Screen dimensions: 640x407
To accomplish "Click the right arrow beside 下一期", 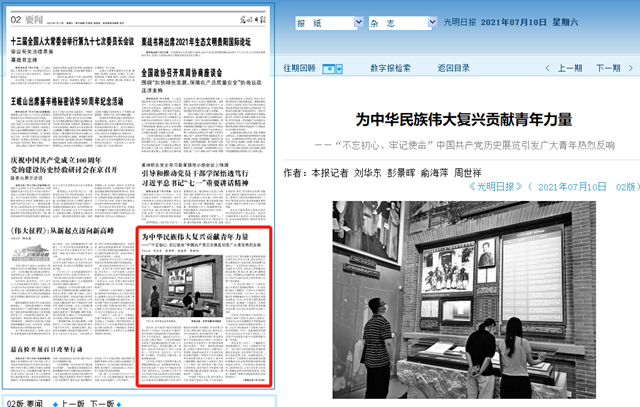I will pos(632,68).
